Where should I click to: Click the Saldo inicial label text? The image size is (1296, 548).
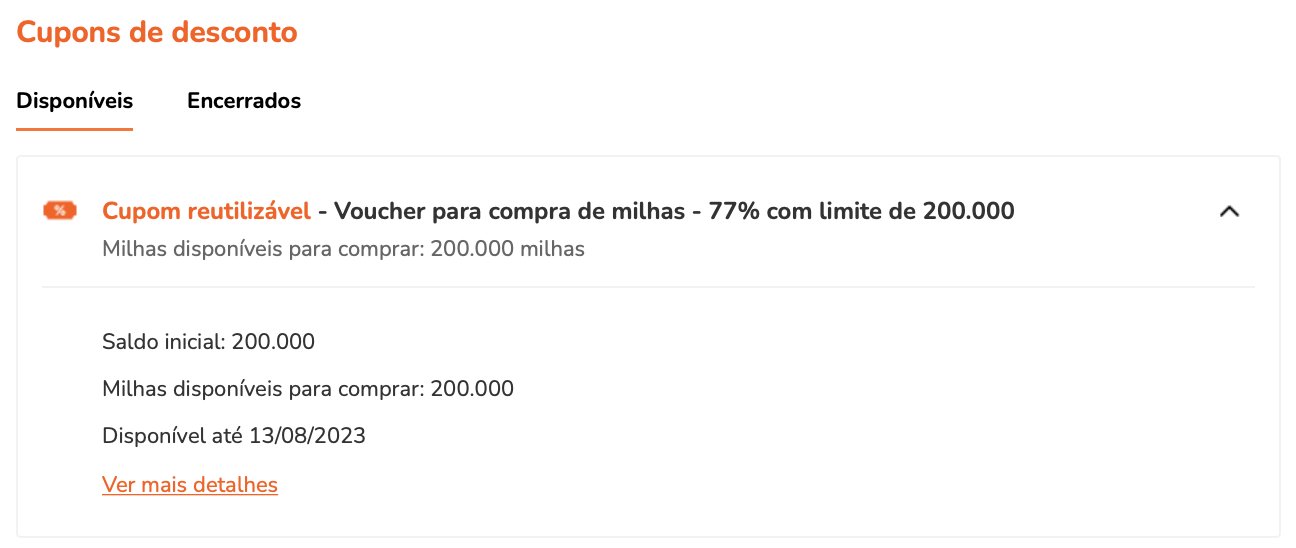(165, 342)
